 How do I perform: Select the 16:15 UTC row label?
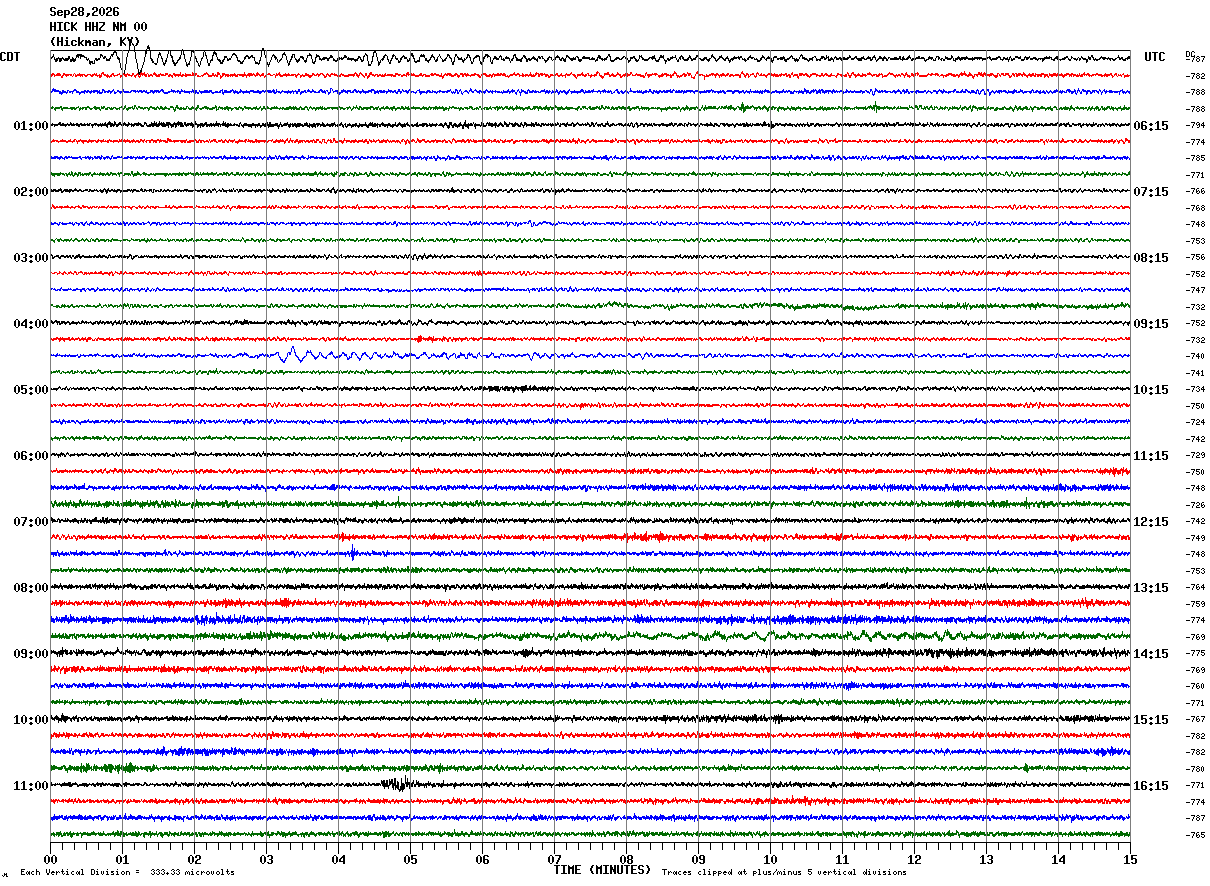pyautogui.click(x=1151, y=786)
